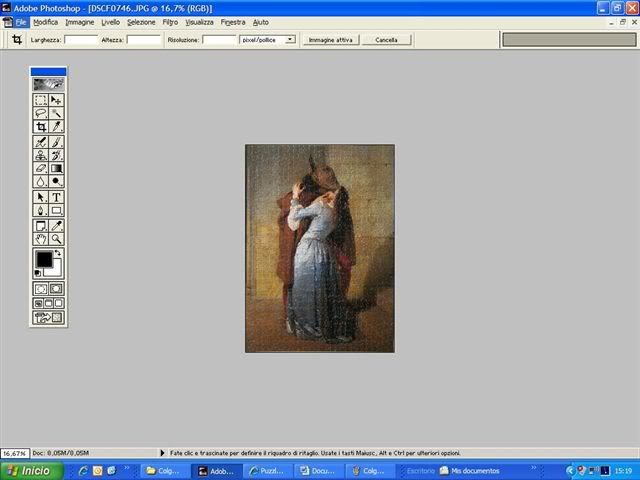The image size is (640, 480).
Task: Select the History Brush tool
Action: click(56, 155)
